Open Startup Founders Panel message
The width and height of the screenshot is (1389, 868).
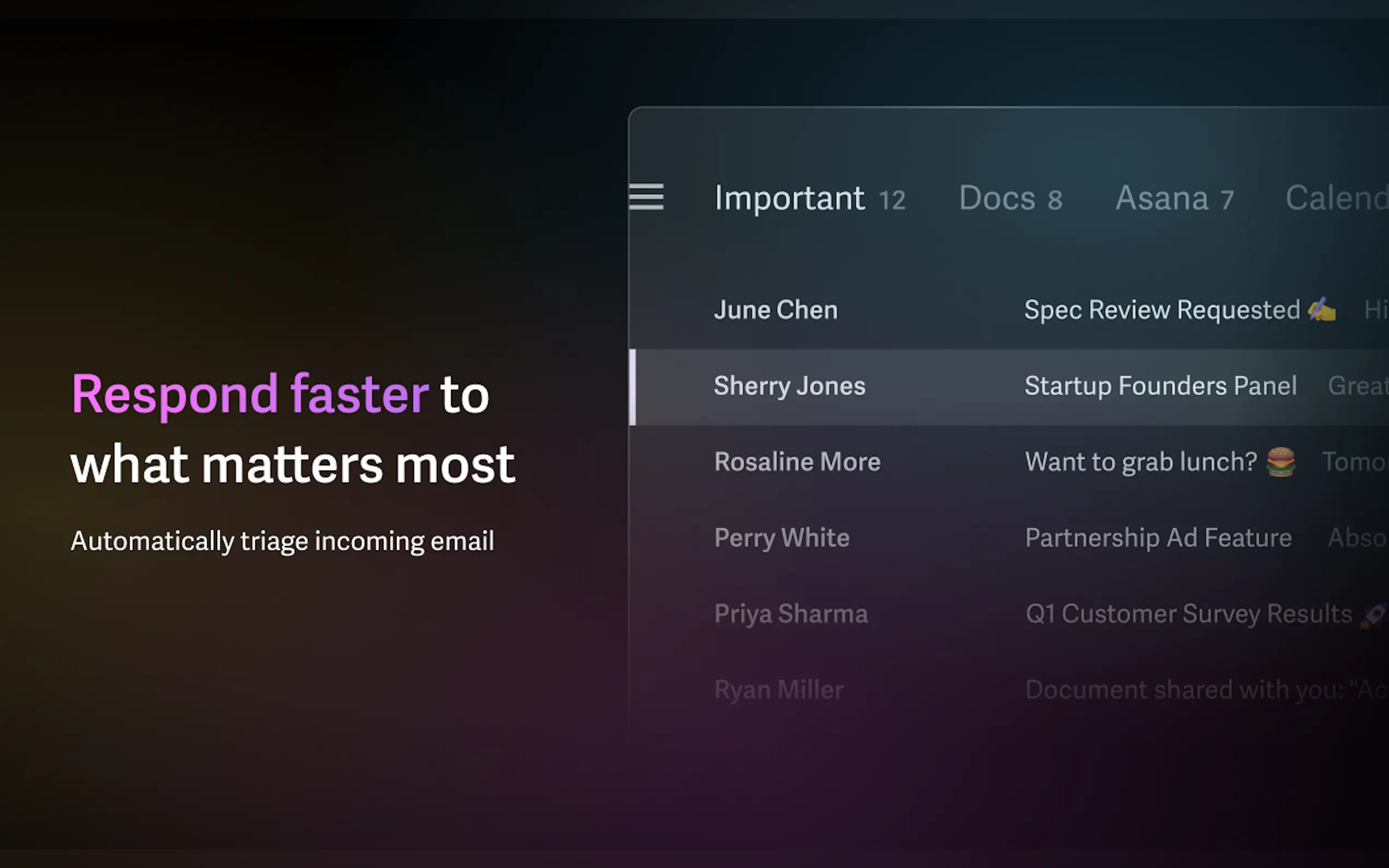pos(1160,386)
